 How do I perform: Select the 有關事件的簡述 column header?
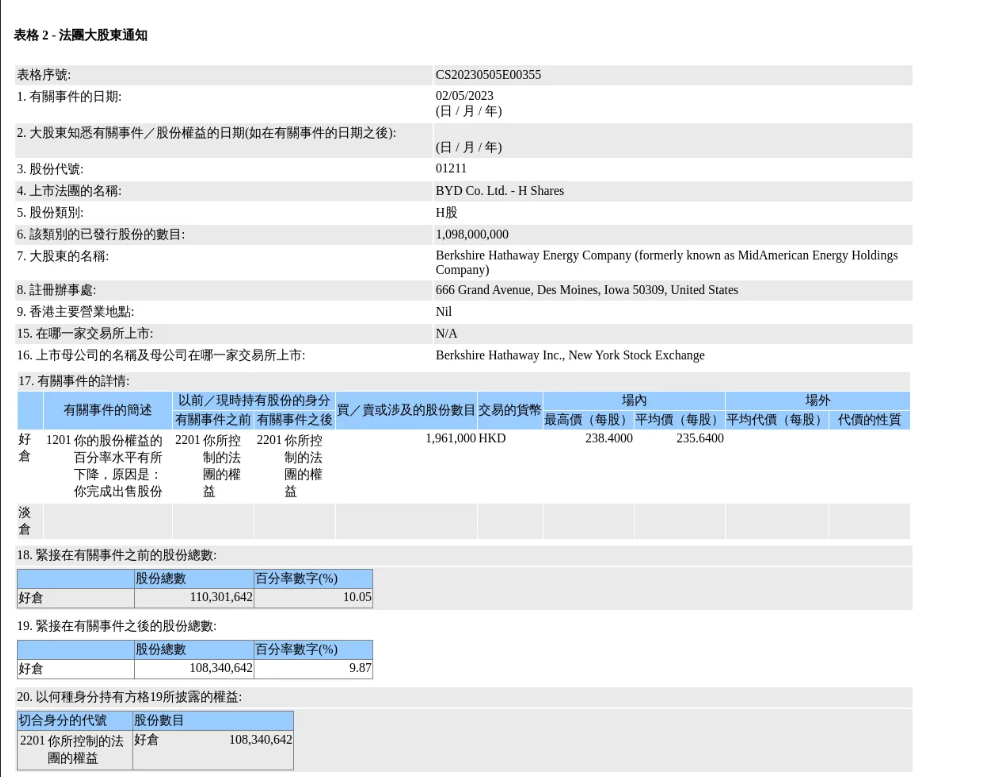(108, 410)
